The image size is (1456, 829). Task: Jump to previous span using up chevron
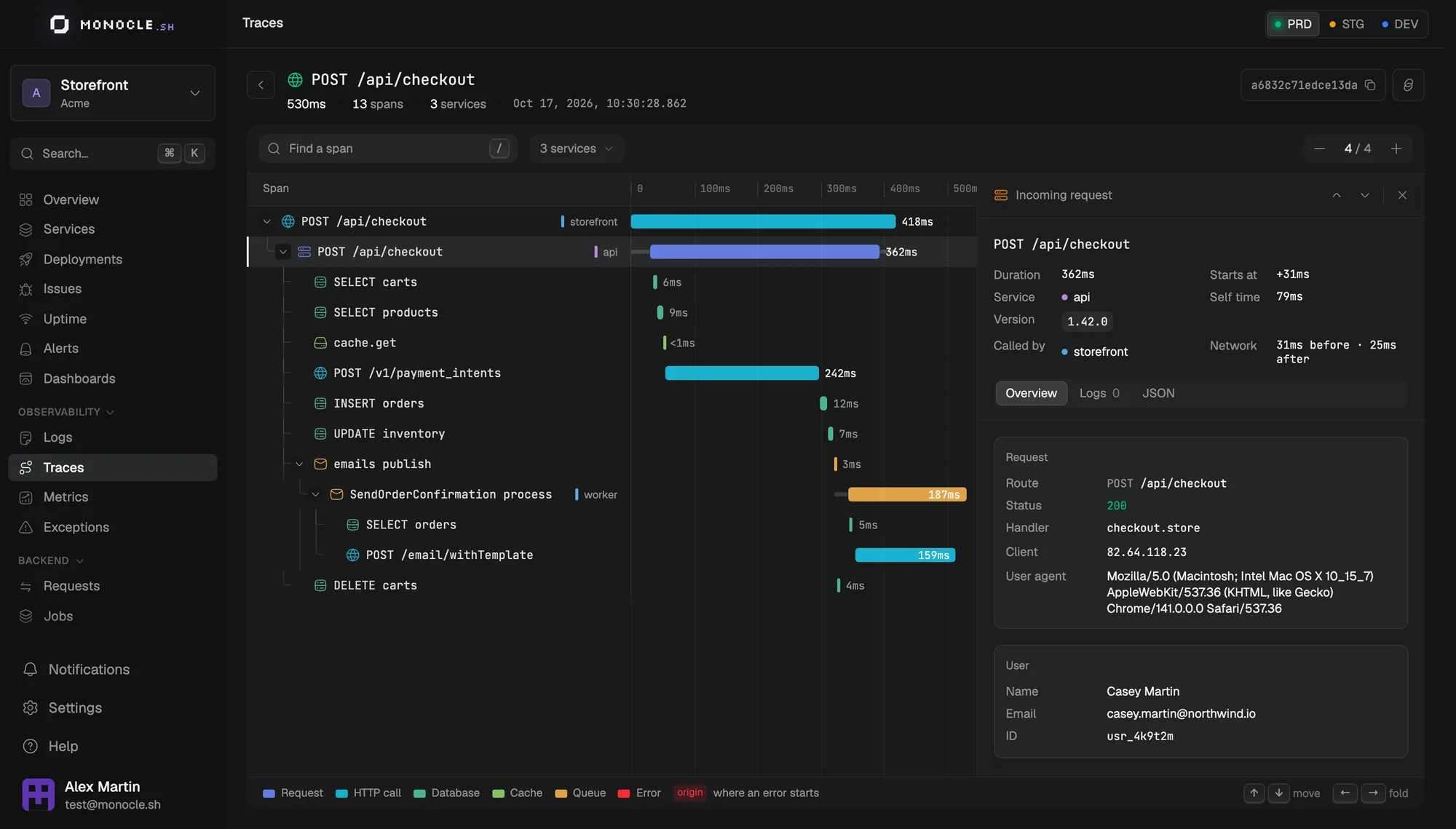1337,195
